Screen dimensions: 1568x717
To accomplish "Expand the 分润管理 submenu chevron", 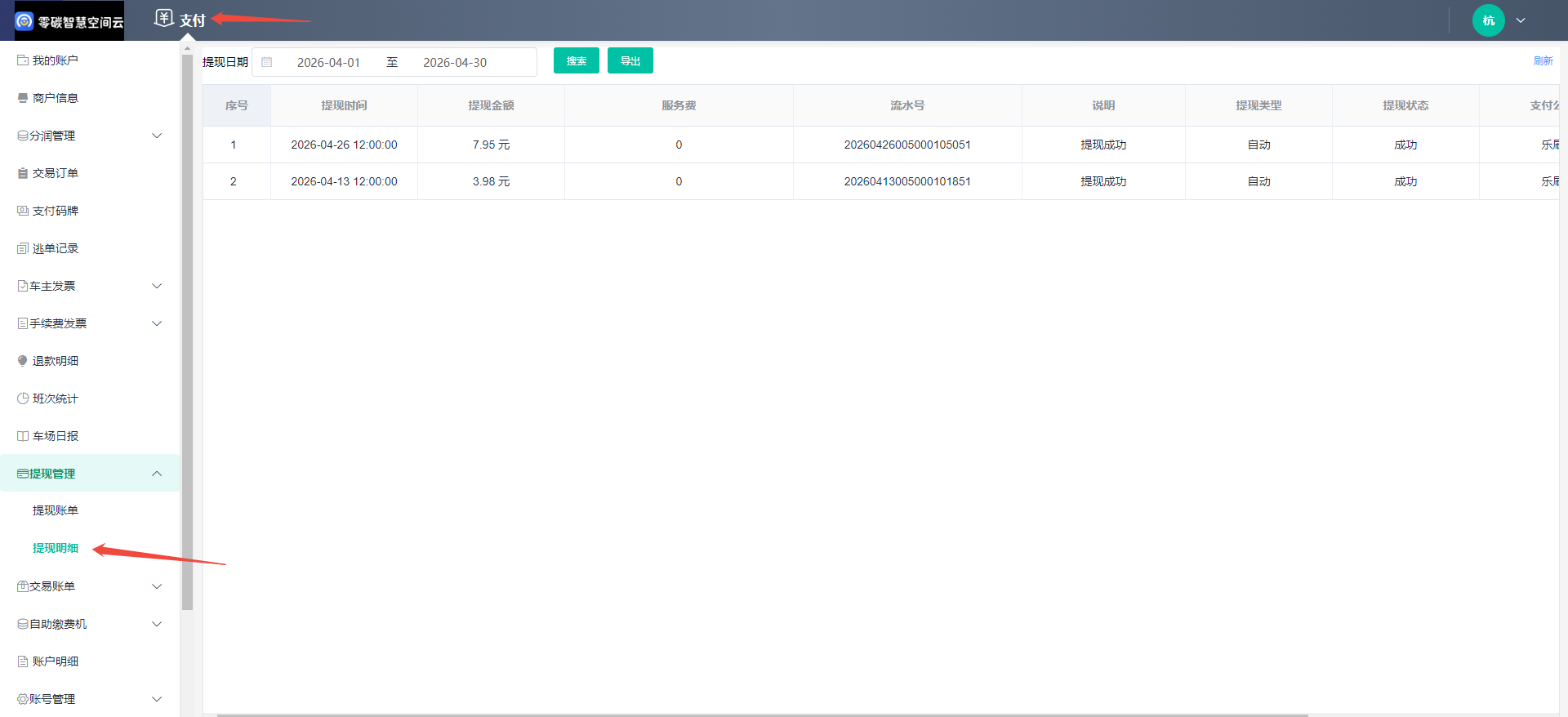I will (157, 136).
